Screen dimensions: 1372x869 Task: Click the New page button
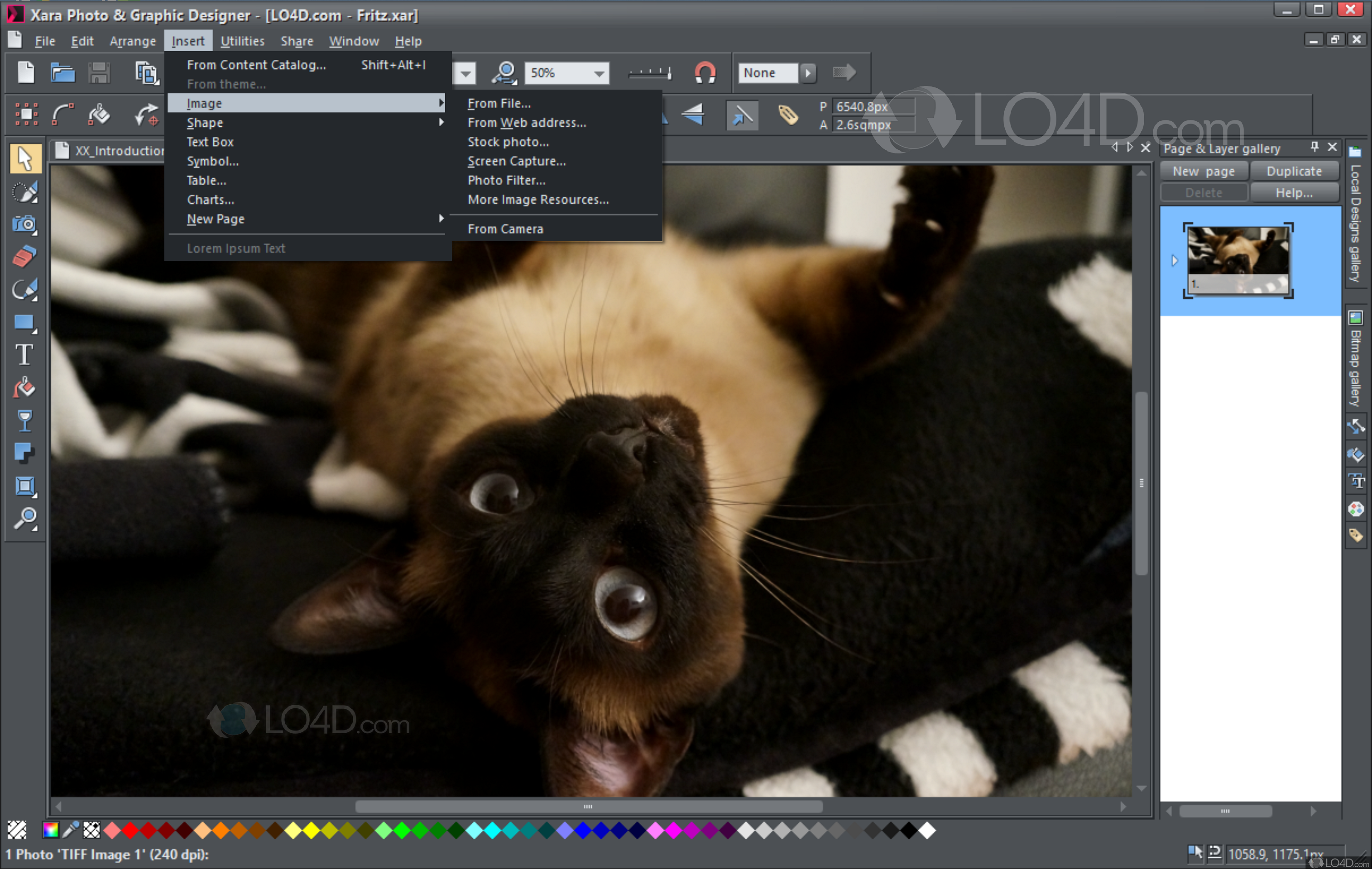coord(1204,171)
